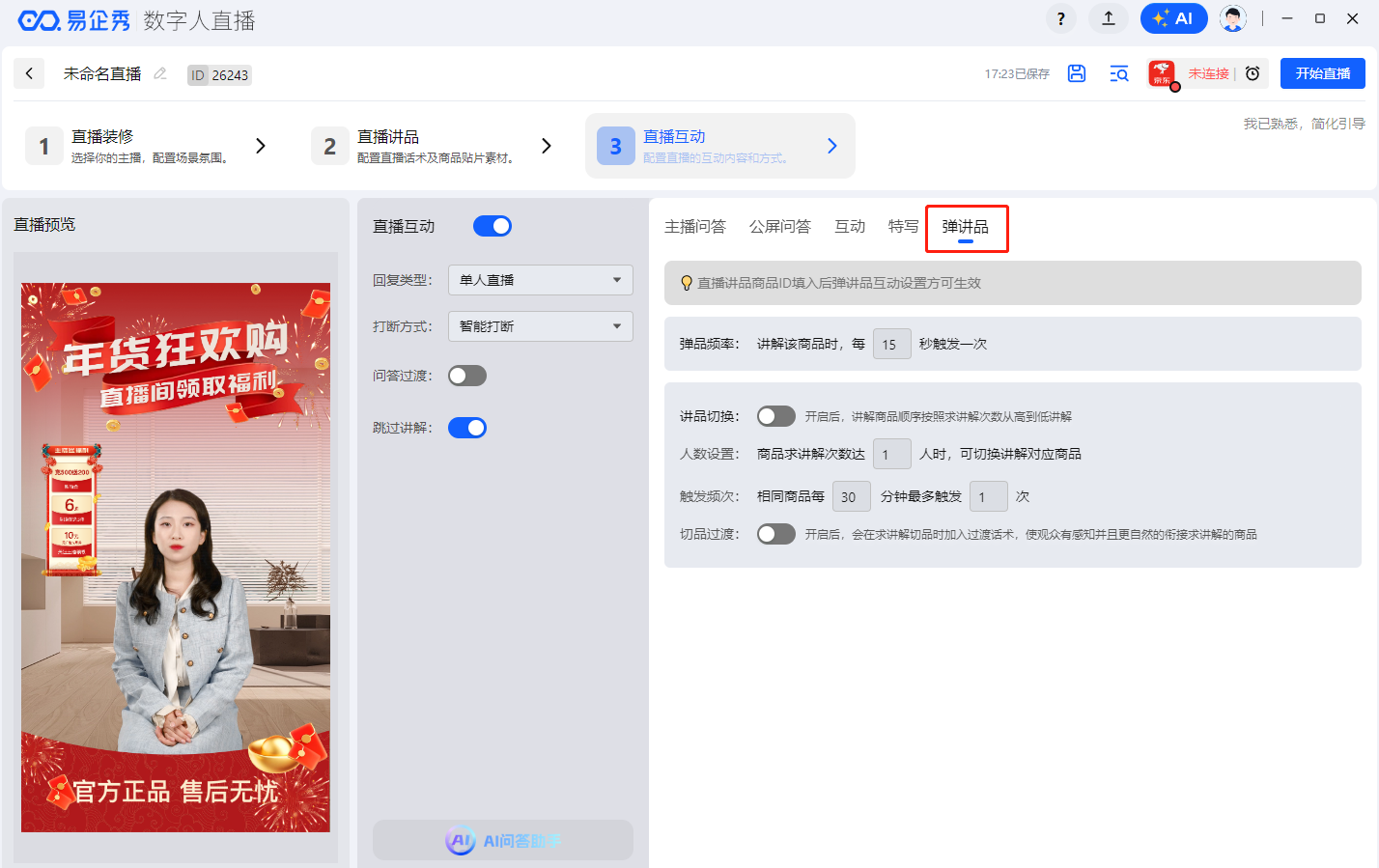Click the JD platform connection icon
The width and height of the screenshot is (1379, 868).
(x=1162, y=73)
